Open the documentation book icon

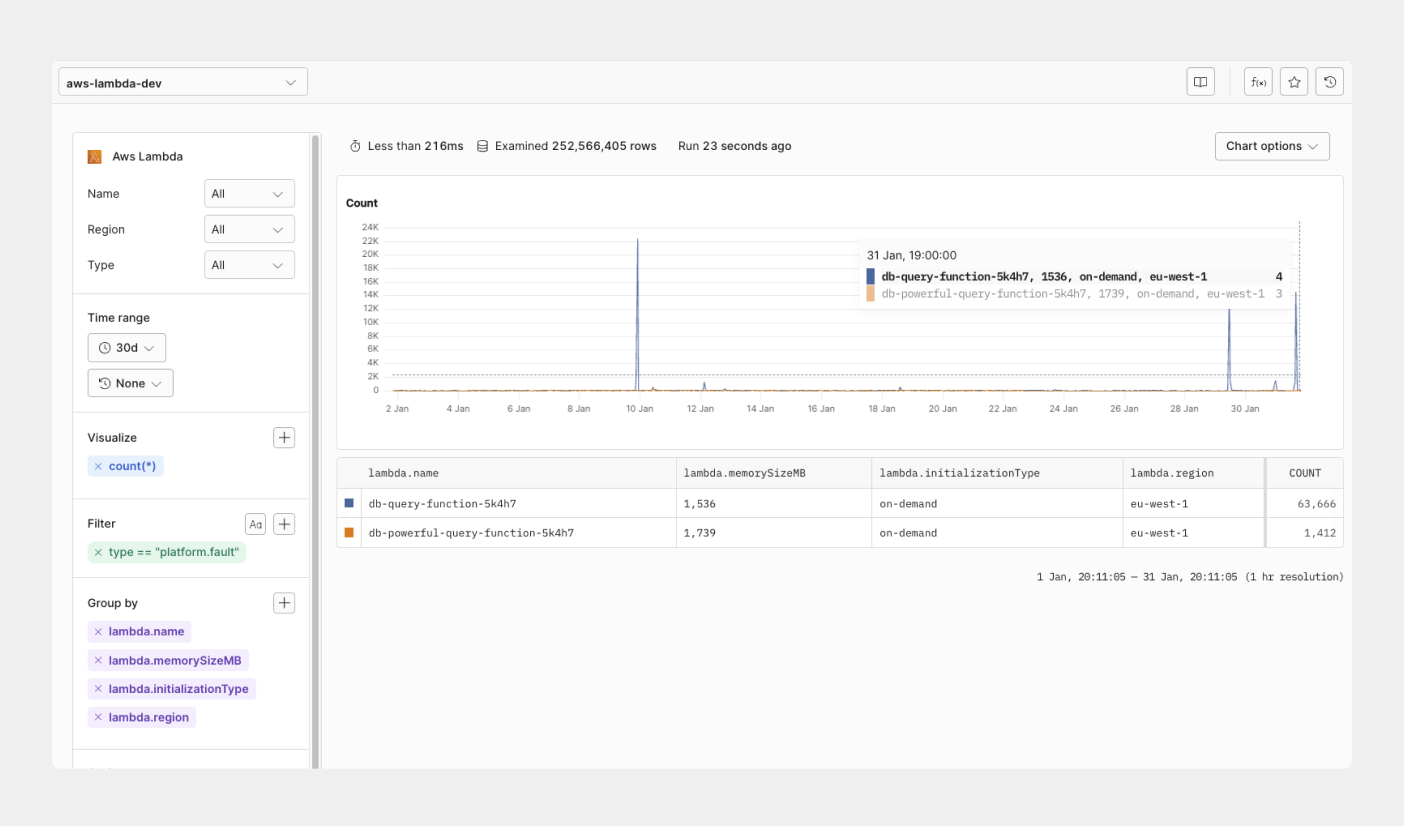coord(1200,81)
